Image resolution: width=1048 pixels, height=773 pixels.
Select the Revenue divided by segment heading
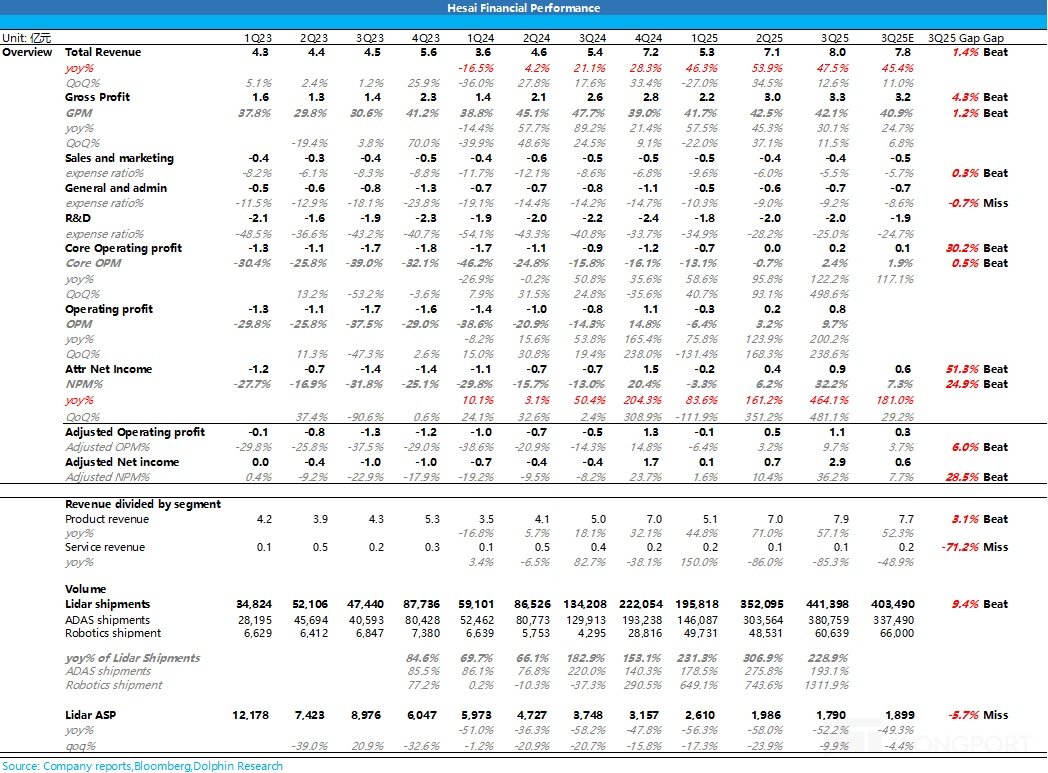pos(143,504)
